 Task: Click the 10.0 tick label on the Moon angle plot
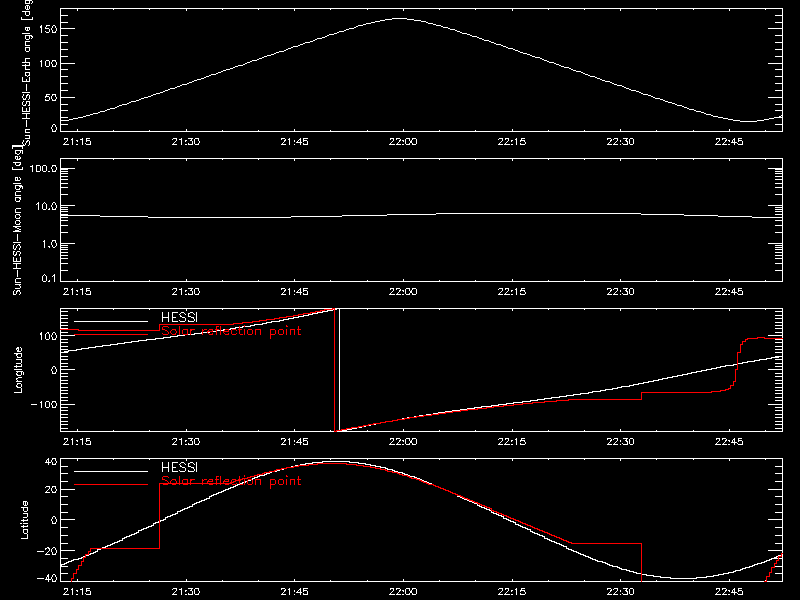tap(46, 206)
